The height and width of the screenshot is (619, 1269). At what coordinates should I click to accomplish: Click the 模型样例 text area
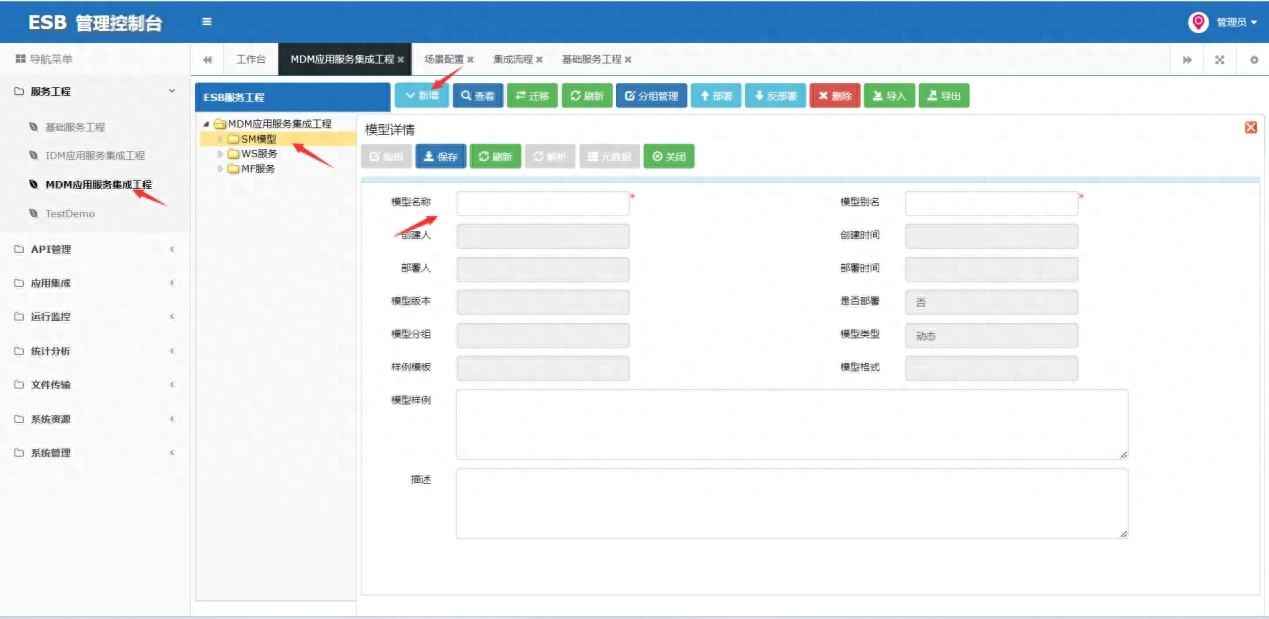pyautogui.click(x=792, y=425)
